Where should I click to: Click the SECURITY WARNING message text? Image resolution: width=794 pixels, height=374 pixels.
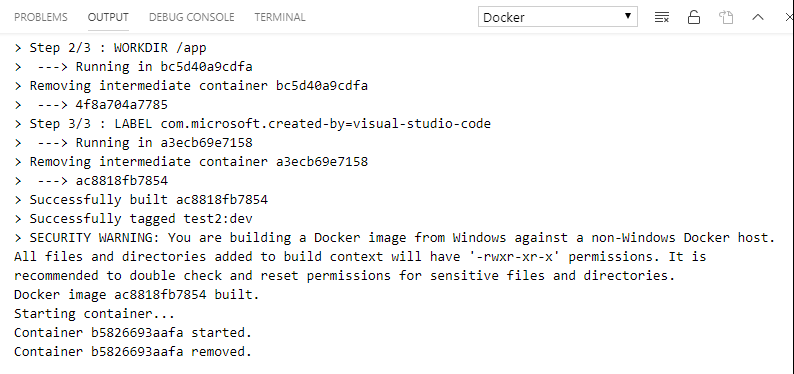(395, 257)
